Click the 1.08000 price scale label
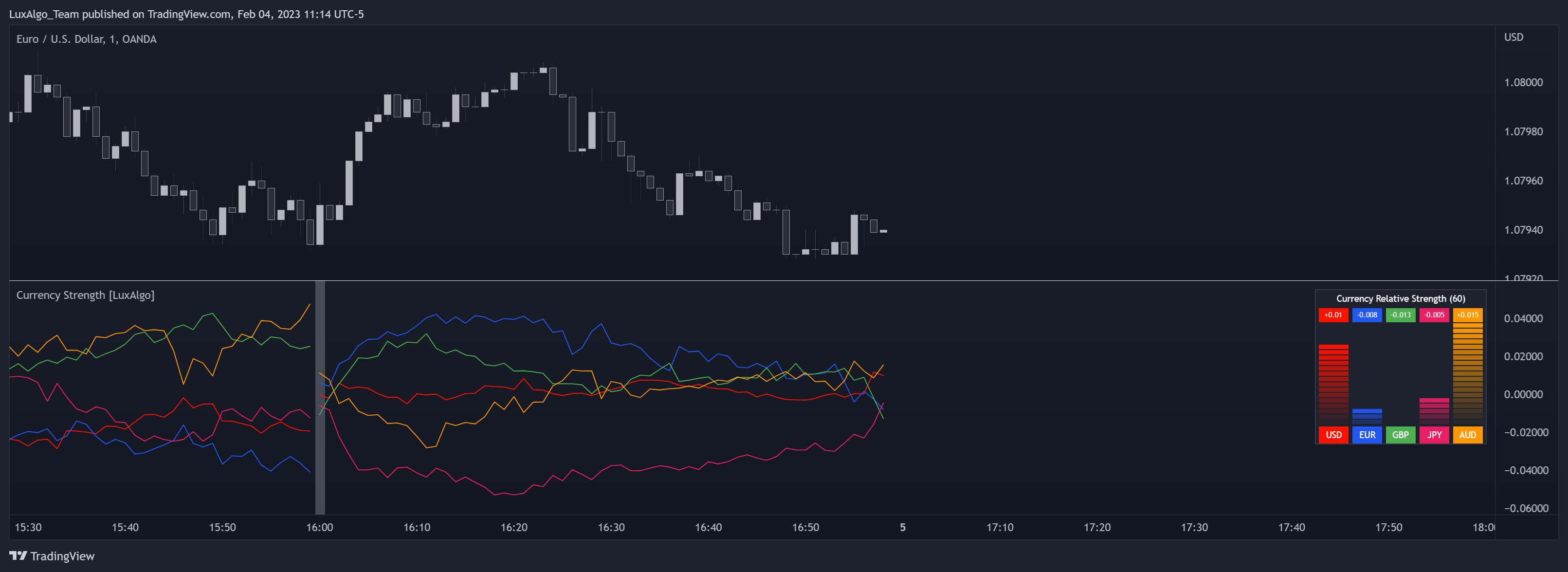Screen dimensions: 1568x572 [1523, 82]
